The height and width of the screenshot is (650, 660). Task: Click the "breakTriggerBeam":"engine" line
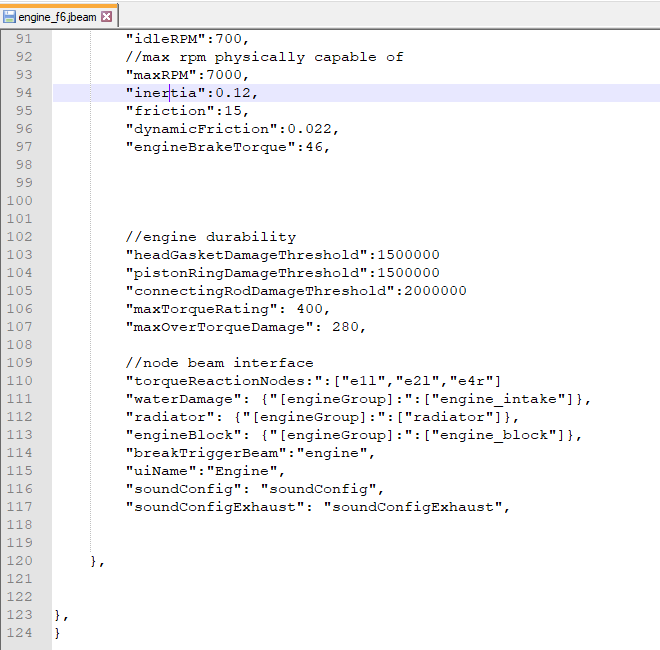pos(250,453)
